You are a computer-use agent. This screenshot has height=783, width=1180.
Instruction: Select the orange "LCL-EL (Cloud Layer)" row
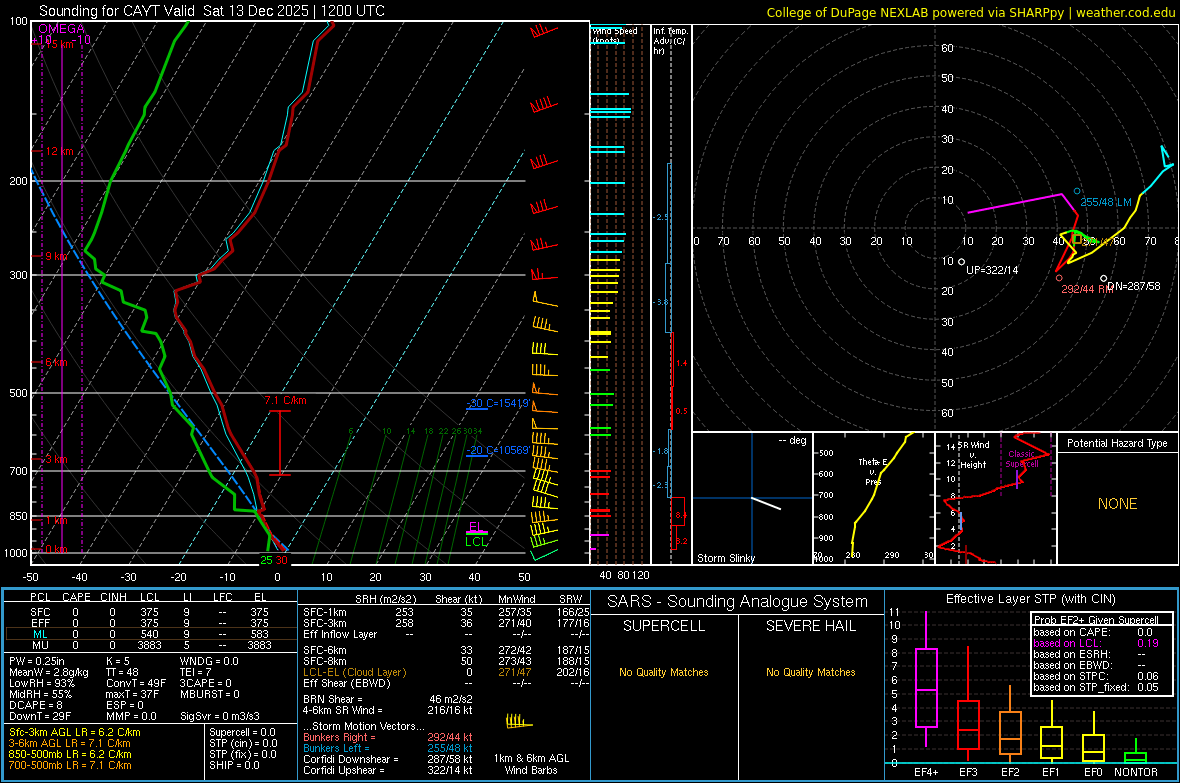tap(446, 672)
